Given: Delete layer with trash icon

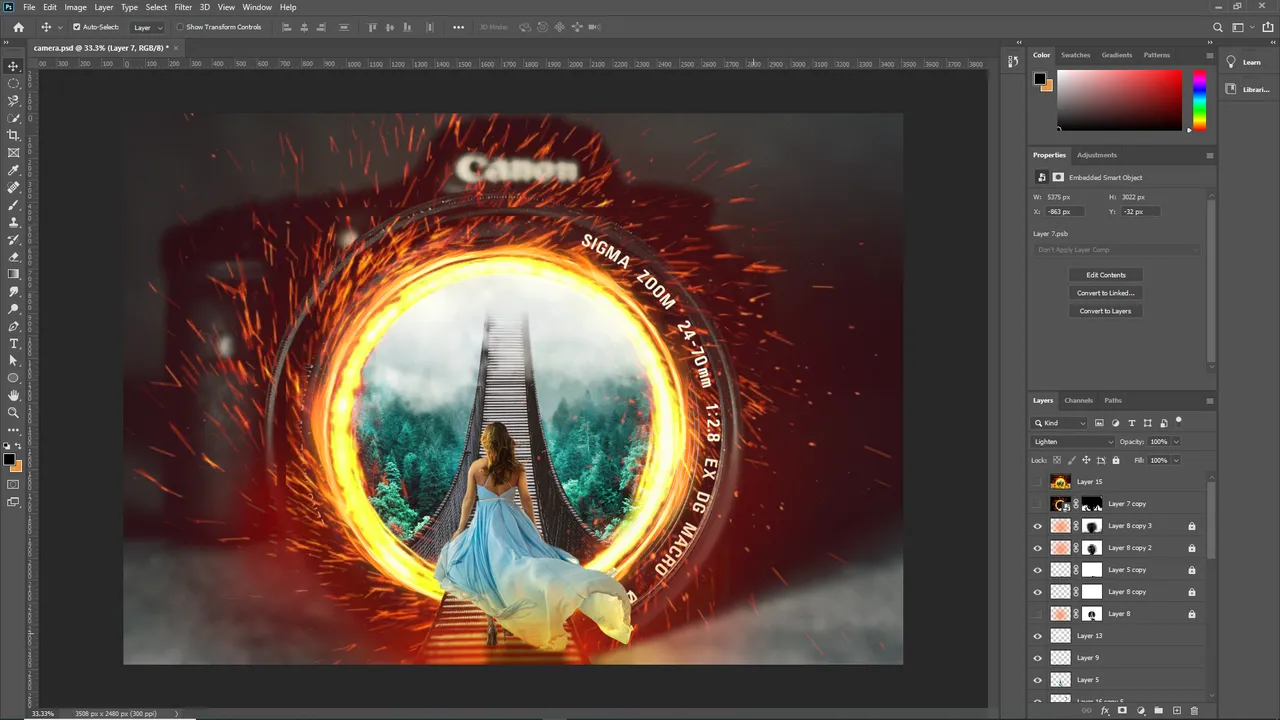Looking at the screenshot, I should coord(1194,711).
